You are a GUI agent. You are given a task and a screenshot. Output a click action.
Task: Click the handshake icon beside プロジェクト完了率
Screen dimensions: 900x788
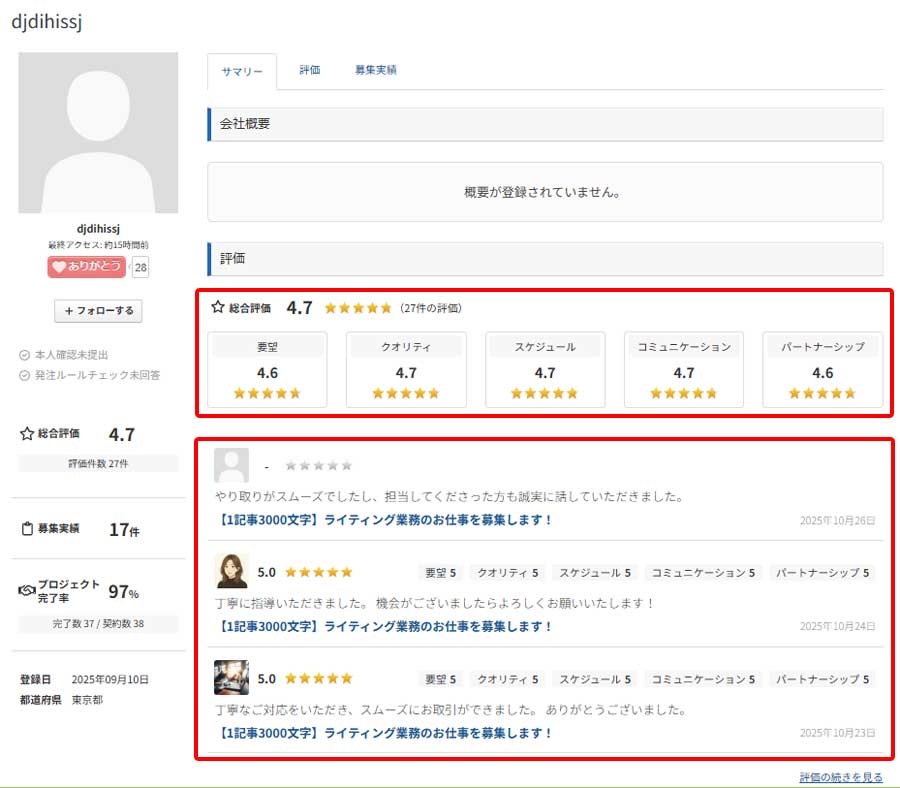pos(27,591)
